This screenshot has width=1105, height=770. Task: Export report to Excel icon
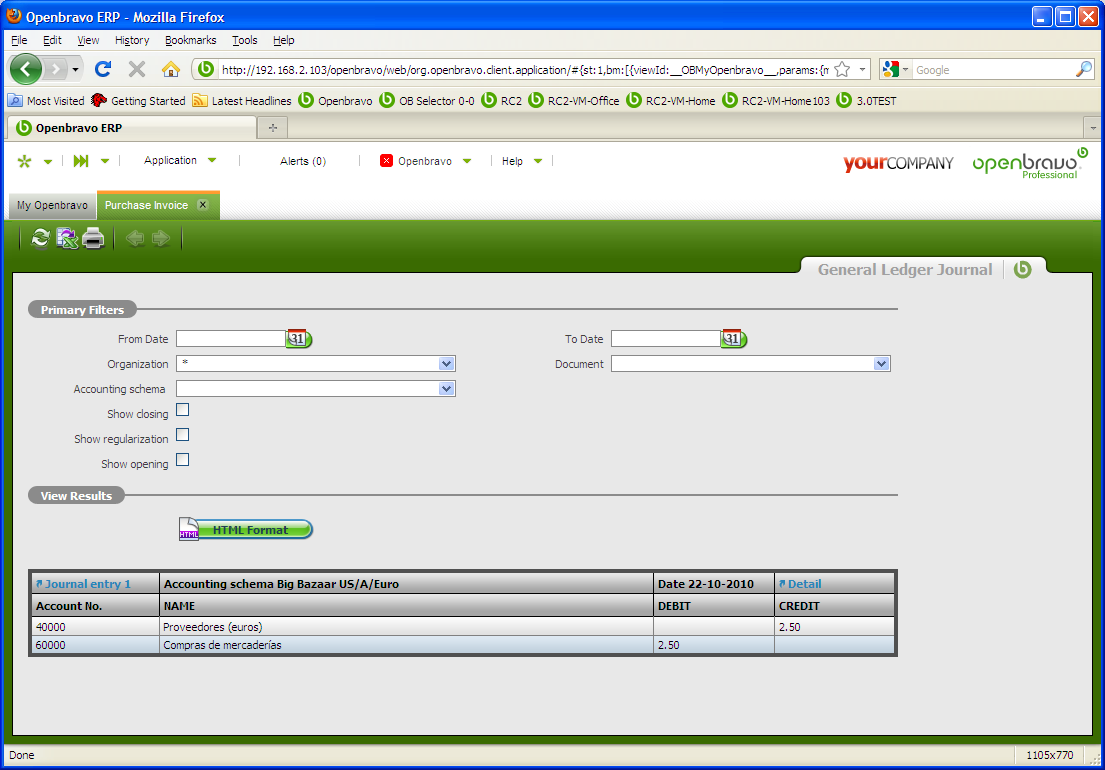click(x=67, y=239)
